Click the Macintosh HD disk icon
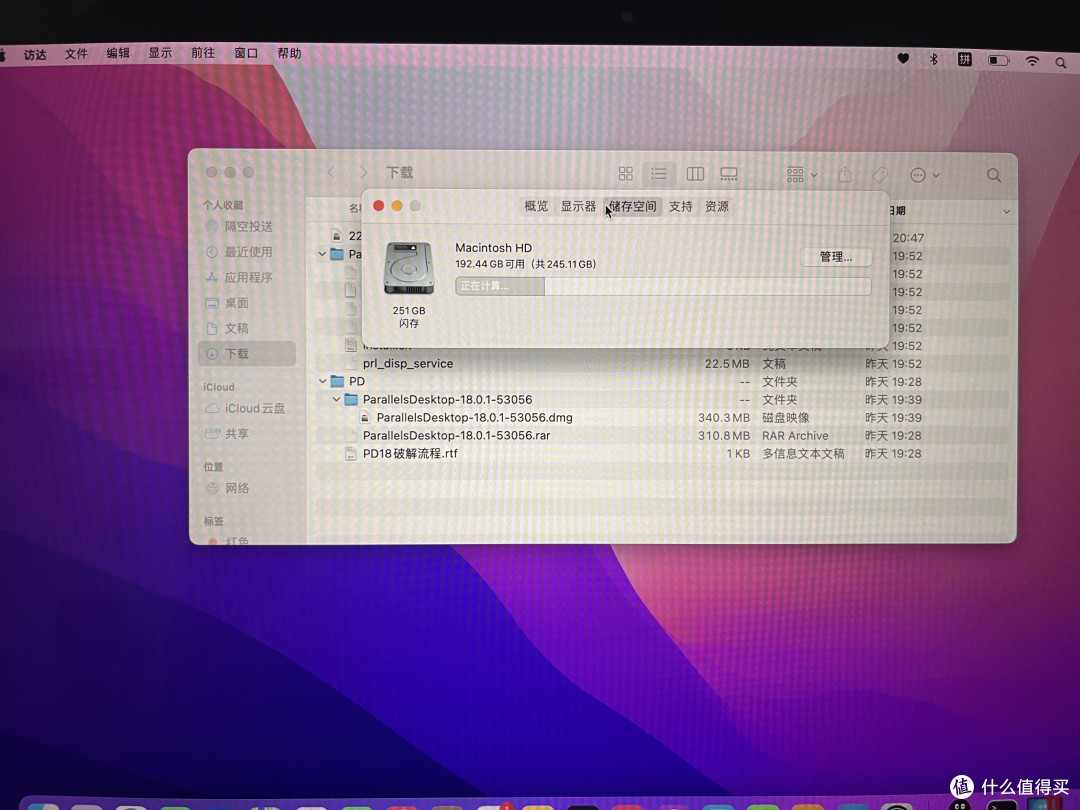Image resolution: width=1080 pixels, height=810 pixels. (x=409, y=268)
